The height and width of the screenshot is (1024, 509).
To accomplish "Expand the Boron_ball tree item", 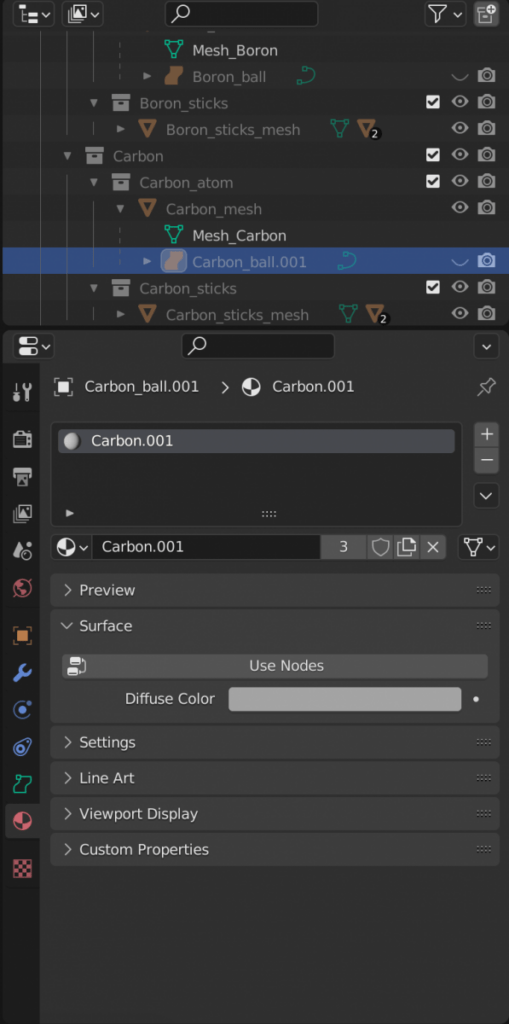I will 147,76.
